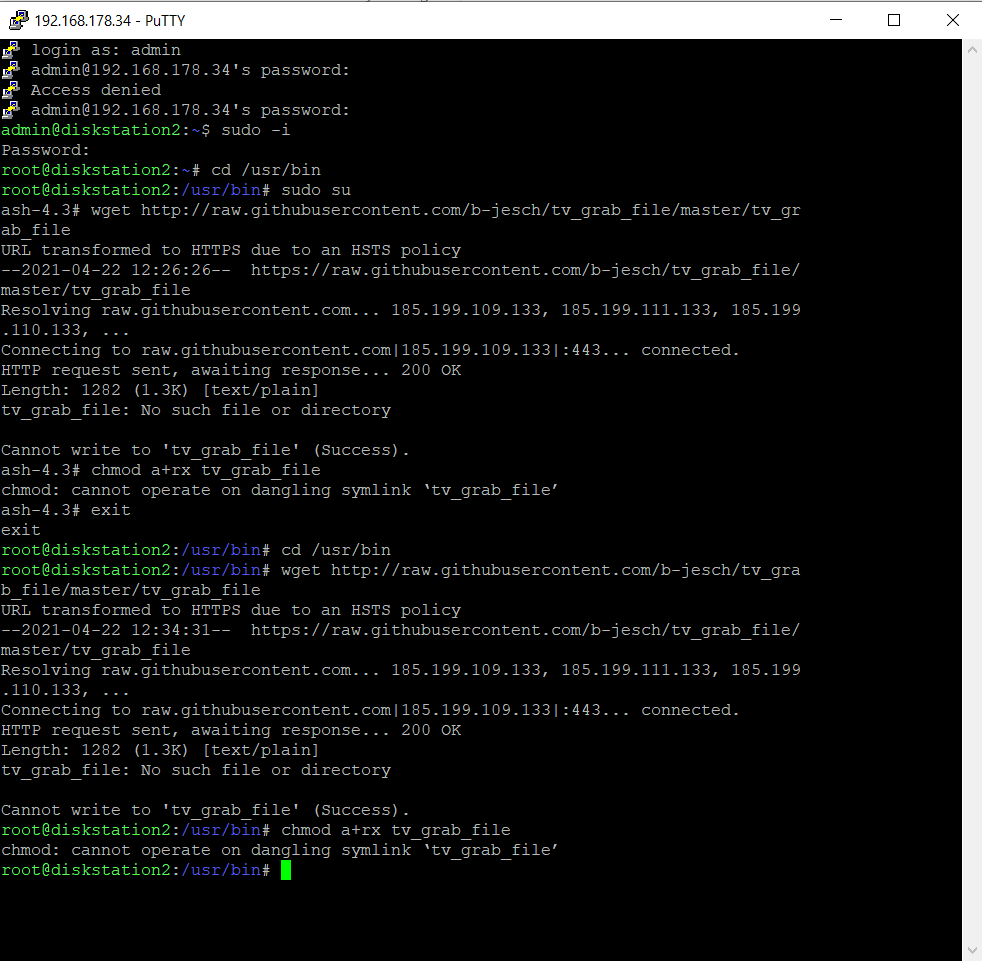982x961 pixels.
Task: Click the 'sudo su' command text
Action: pyautogui.click(x=316, y=190)
